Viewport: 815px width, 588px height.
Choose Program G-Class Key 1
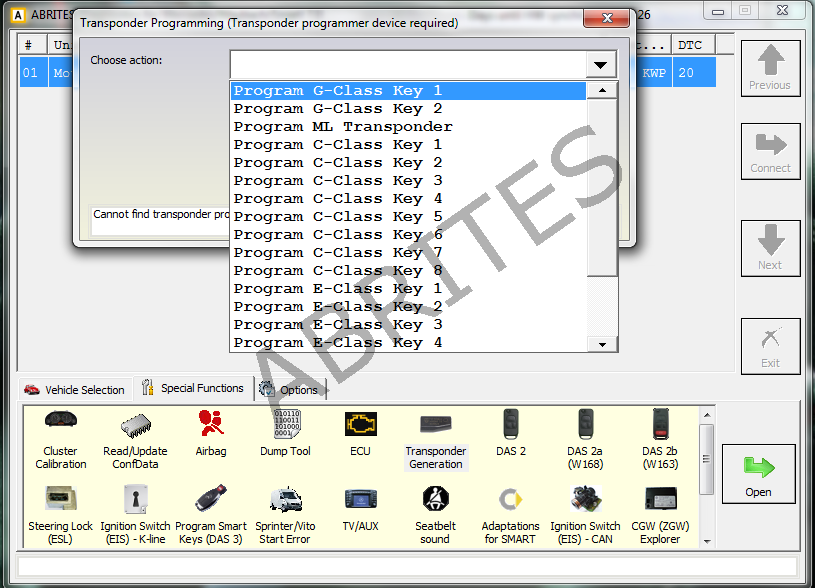tap(409, 90)
